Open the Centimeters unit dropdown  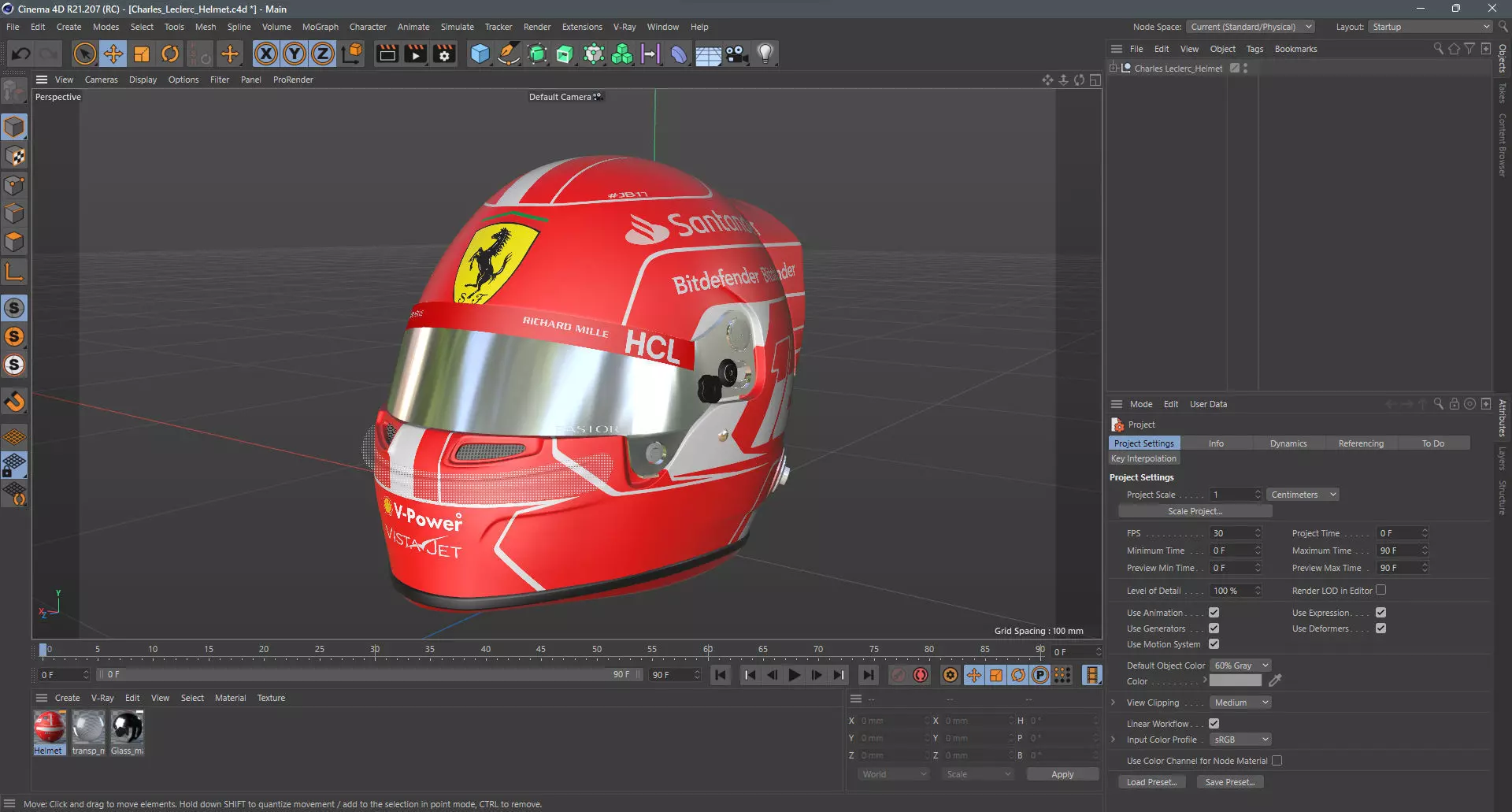point(1303,495)
